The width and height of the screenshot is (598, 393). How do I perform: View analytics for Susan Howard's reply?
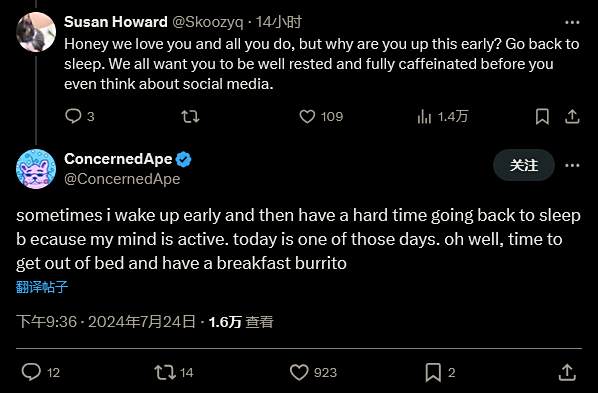coord(424,116)
